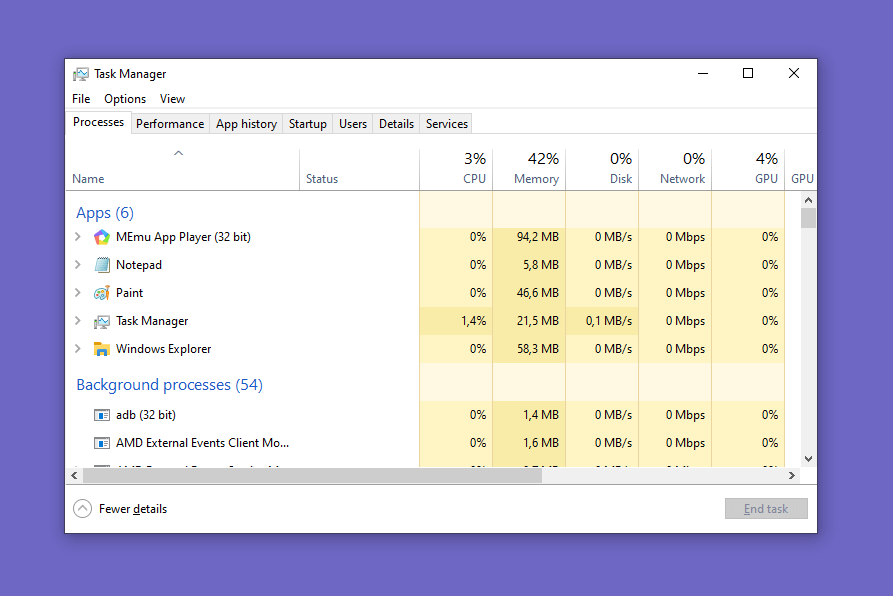Click the 94,2 MB memory value
Viewport: 893px width, 596px height.
click(538, 237)
